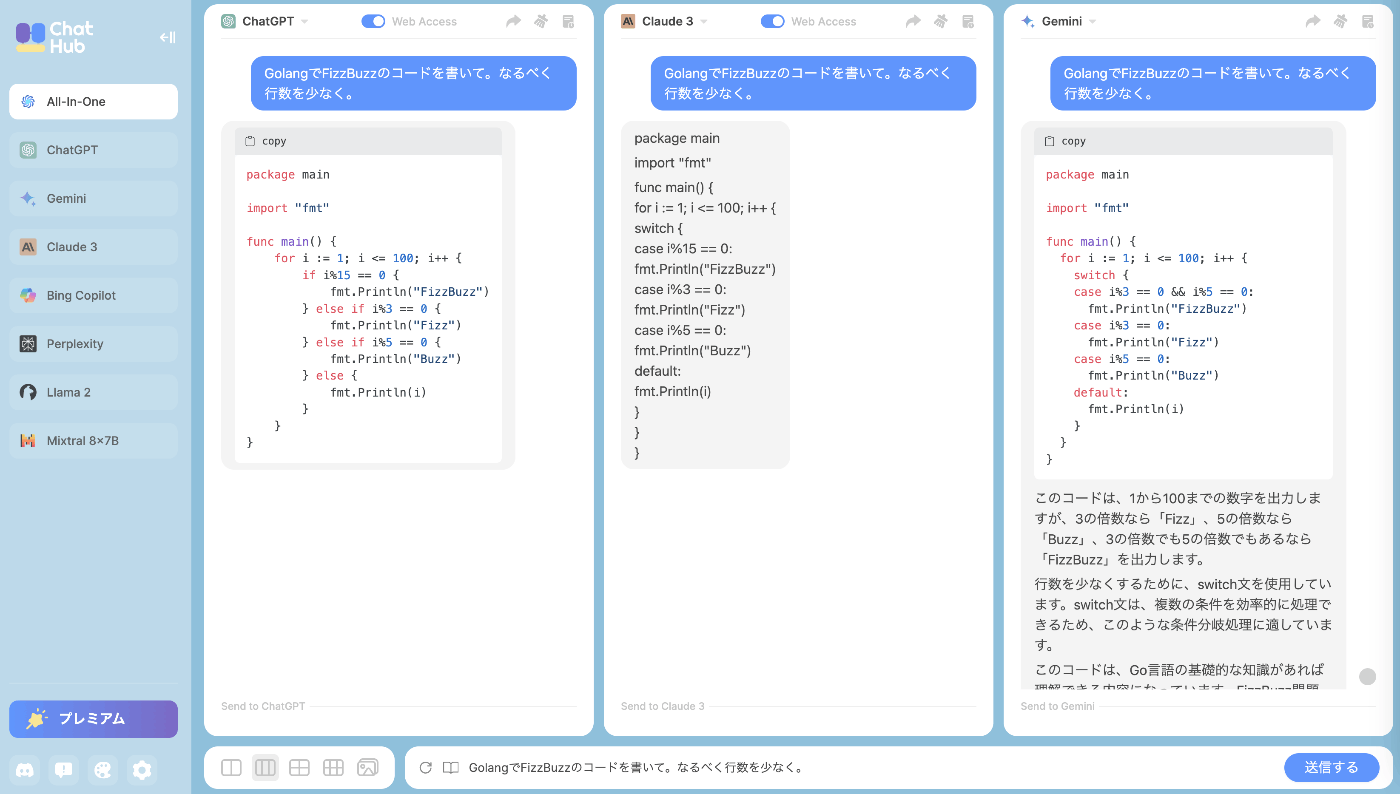Open ChatGPT in the sidebar
The image size is (1400, 794).
pos(94,150)
